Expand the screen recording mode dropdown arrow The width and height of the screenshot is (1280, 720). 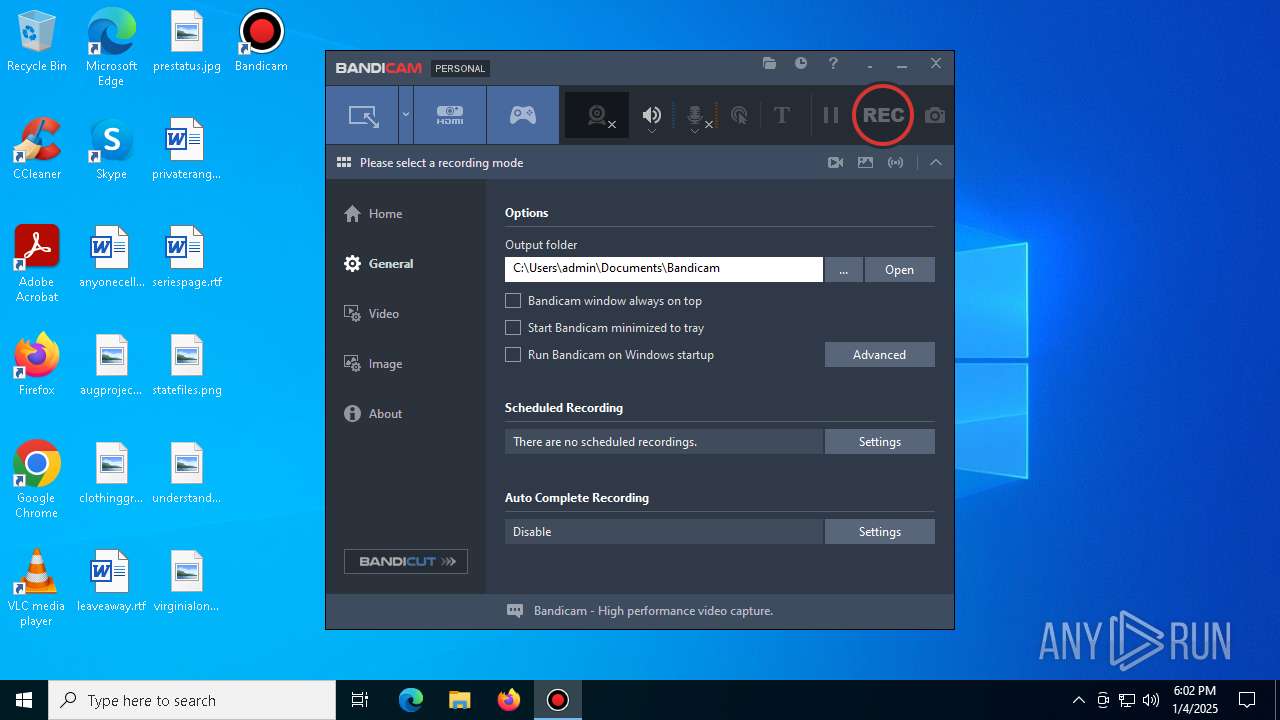(405, 115)
